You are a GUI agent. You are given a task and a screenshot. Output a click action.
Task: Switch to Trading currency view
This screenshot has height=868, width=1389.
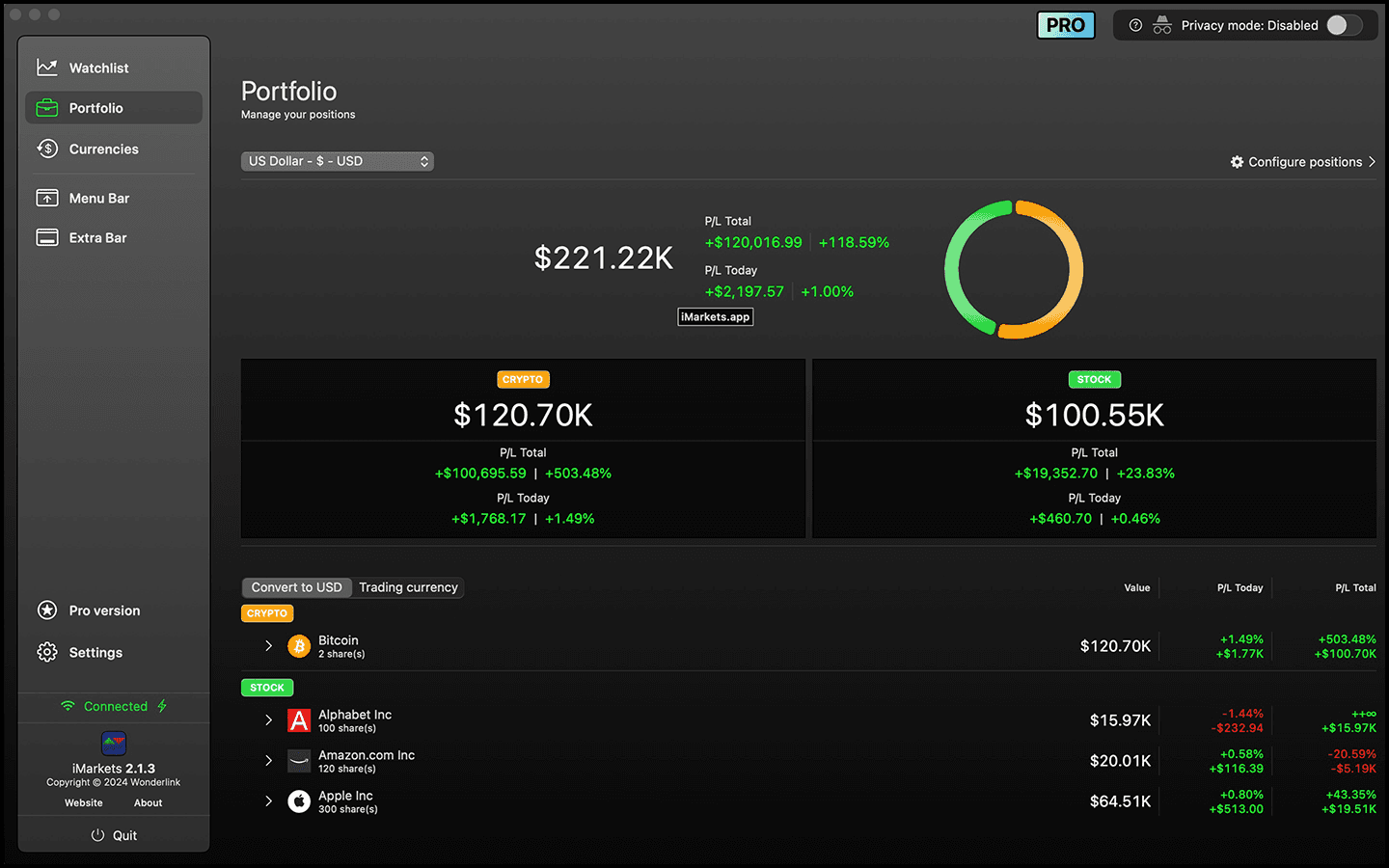(x=408, y=587)
